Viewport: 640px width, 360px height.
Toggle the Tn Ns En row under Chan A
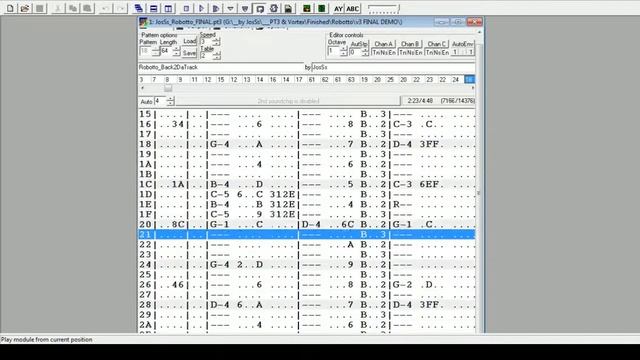[x=384, y=52]
